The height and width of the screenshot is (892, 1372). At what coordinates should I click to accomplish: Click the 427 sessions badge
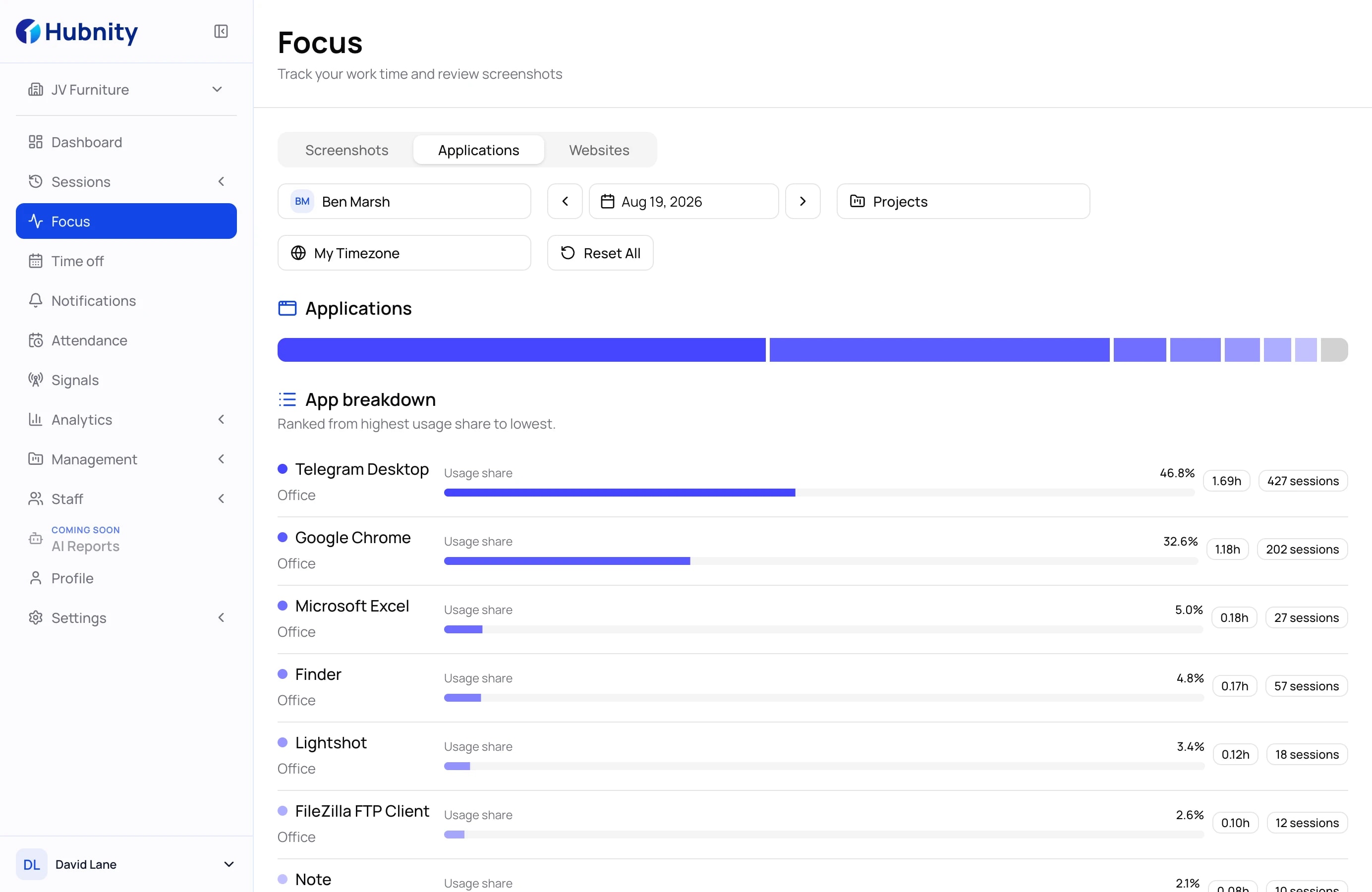pos(1302,481)
